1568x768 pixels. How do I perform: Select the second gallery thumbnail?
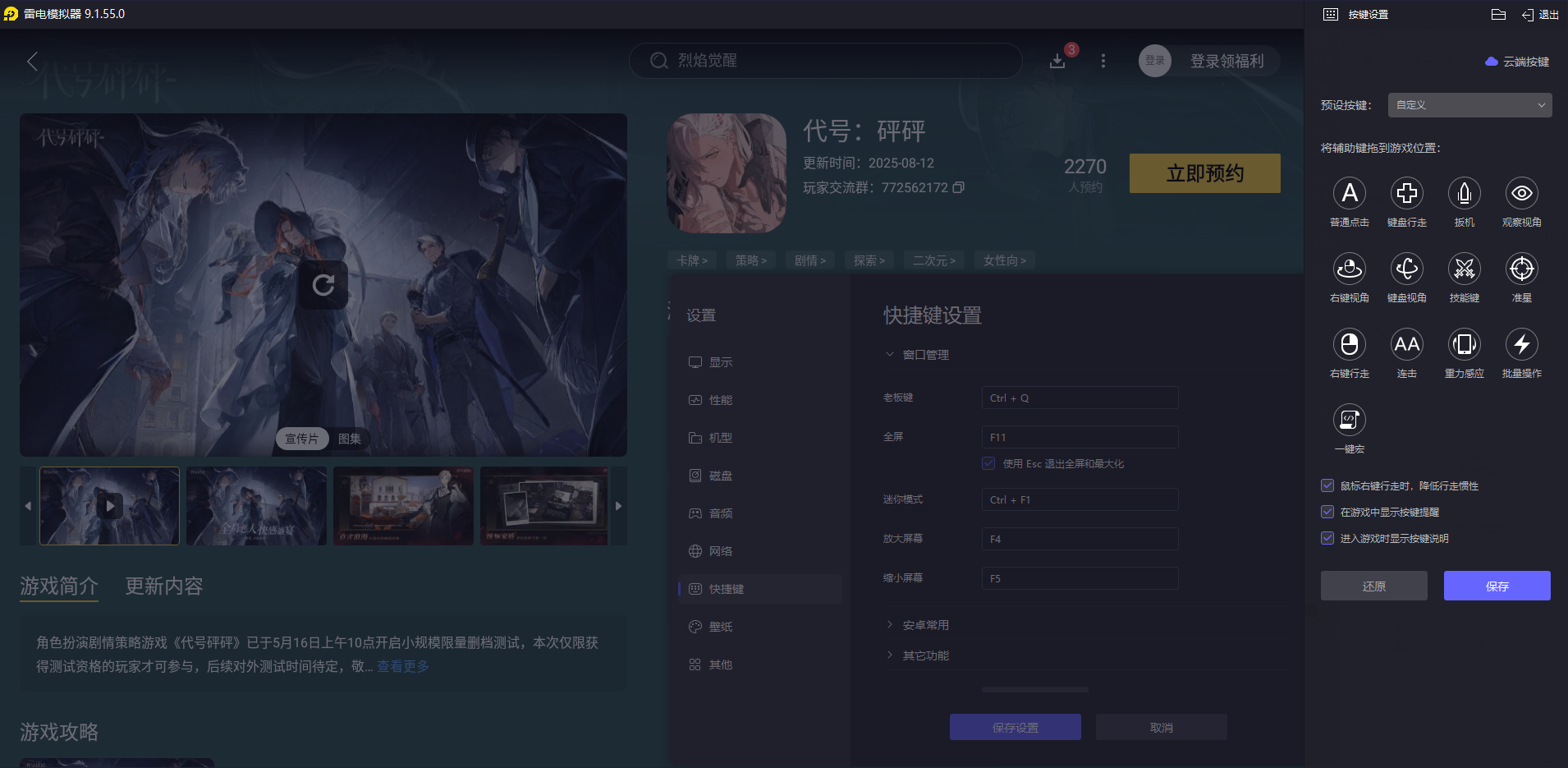coord(255,505)
